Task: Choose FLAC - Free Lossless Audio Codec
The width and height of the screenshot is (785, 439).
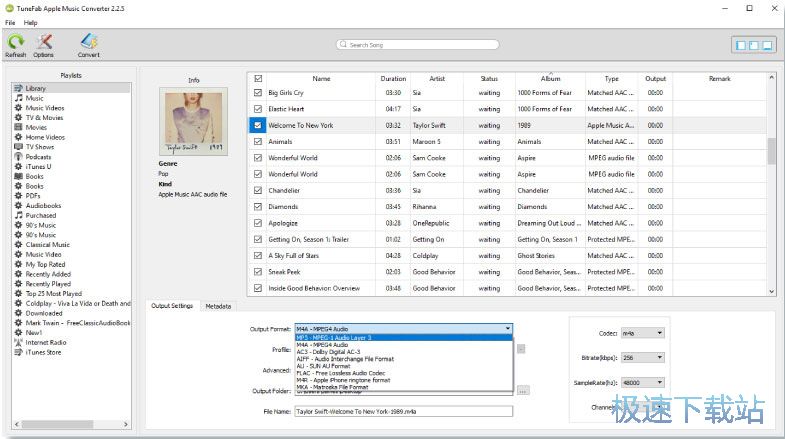Action: tap(404, 373)
